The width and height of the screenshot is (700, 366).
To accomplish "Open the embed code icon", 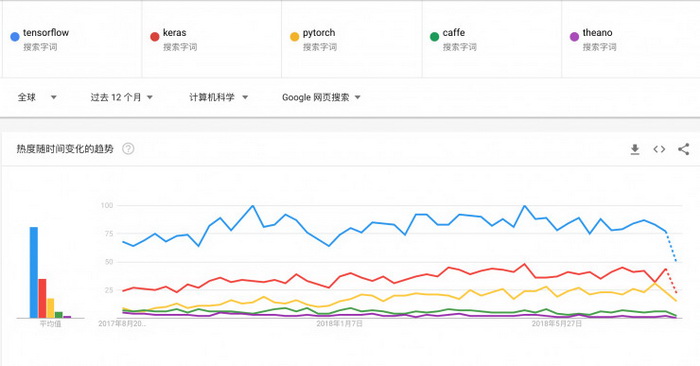I will point(659,149).
